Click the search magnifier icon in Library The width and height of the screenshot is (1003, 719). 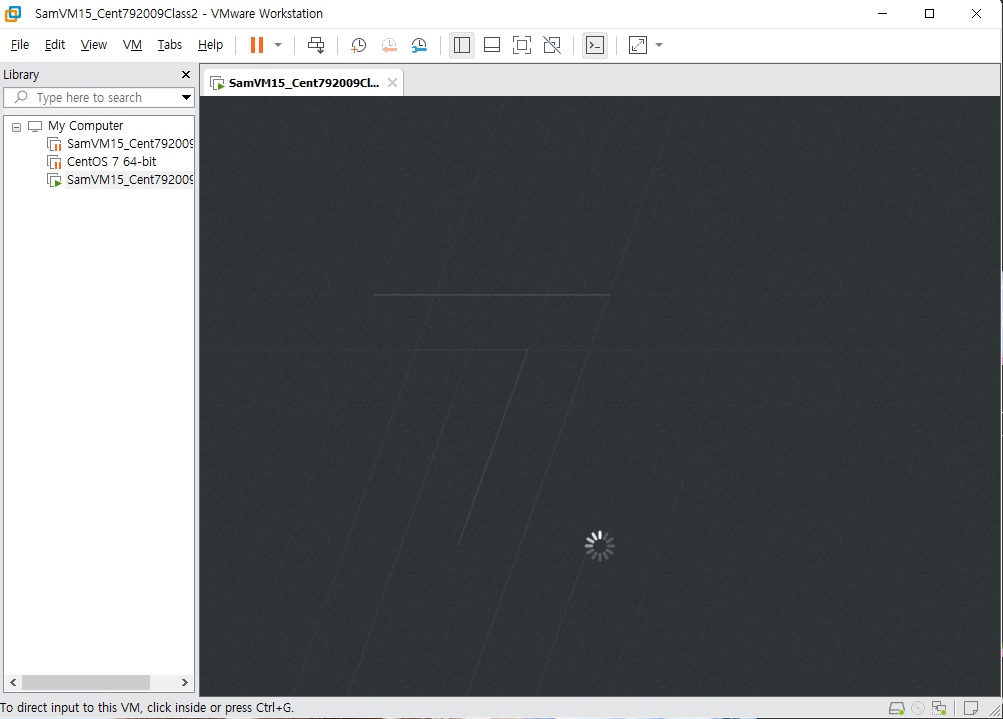click(x=21, y=97)
